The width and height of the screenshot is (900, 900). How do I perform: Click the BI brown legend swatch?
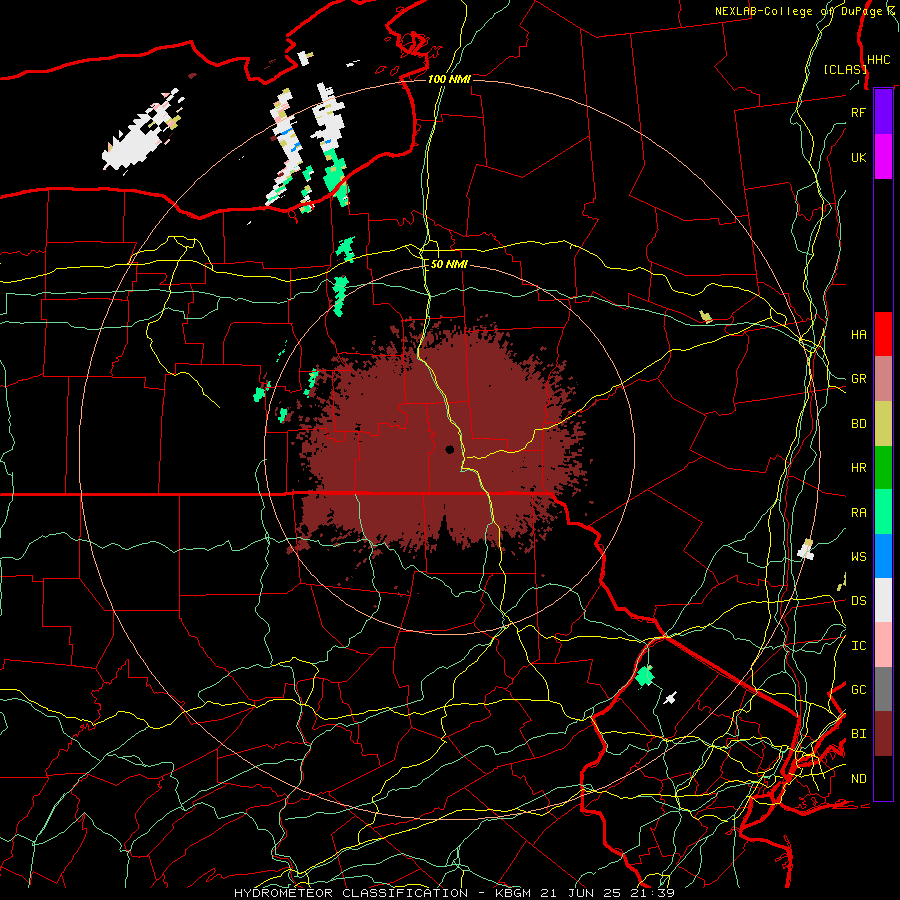(883, 734)
